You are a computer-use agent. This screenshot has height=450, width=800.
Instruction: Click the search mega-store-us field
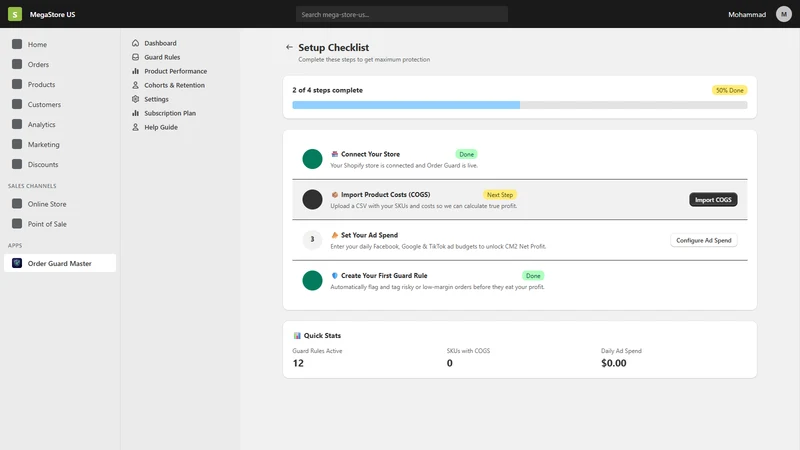tap(402, 14)
